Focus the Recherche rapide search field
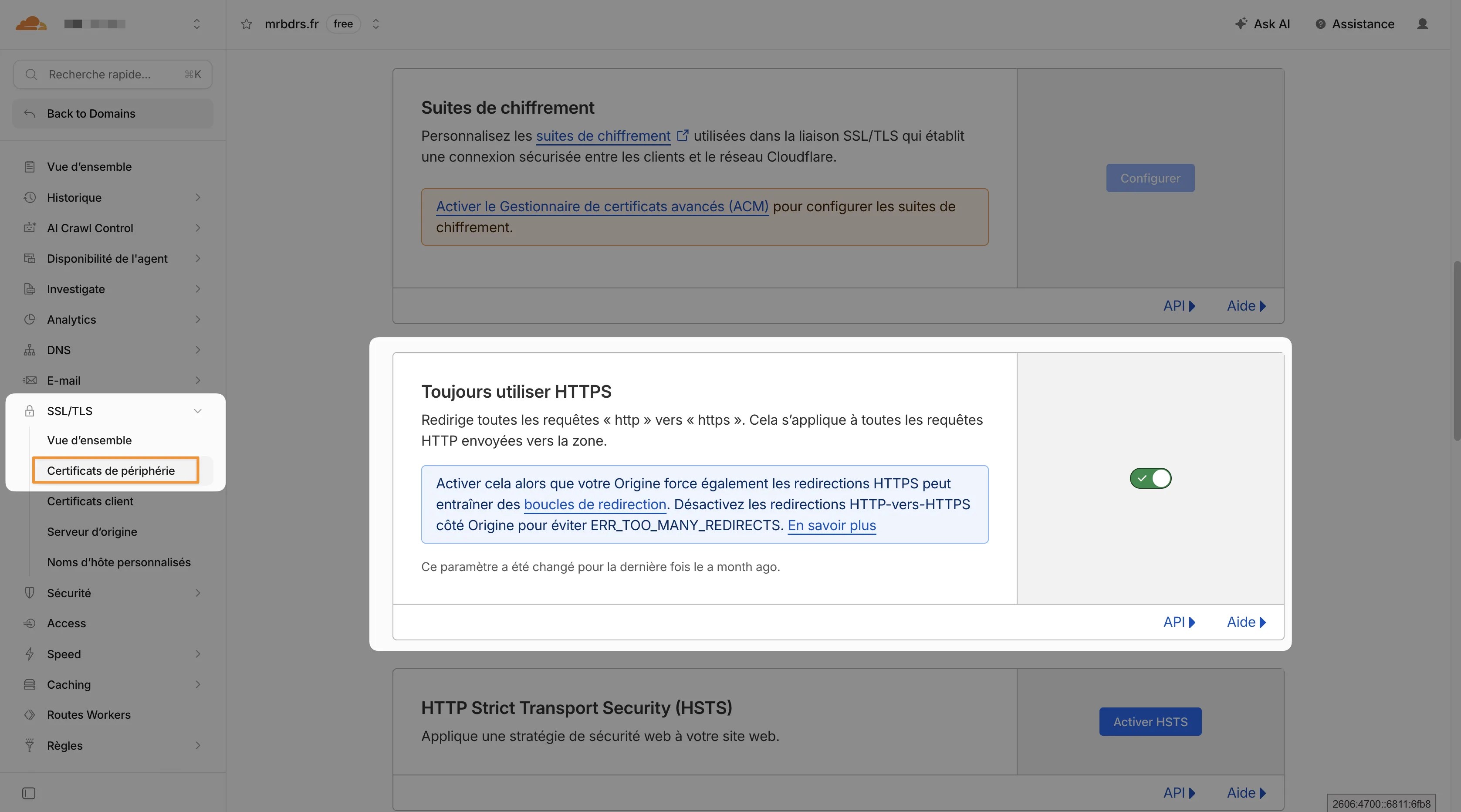The image size is (1461, 812). click(113, 74)
